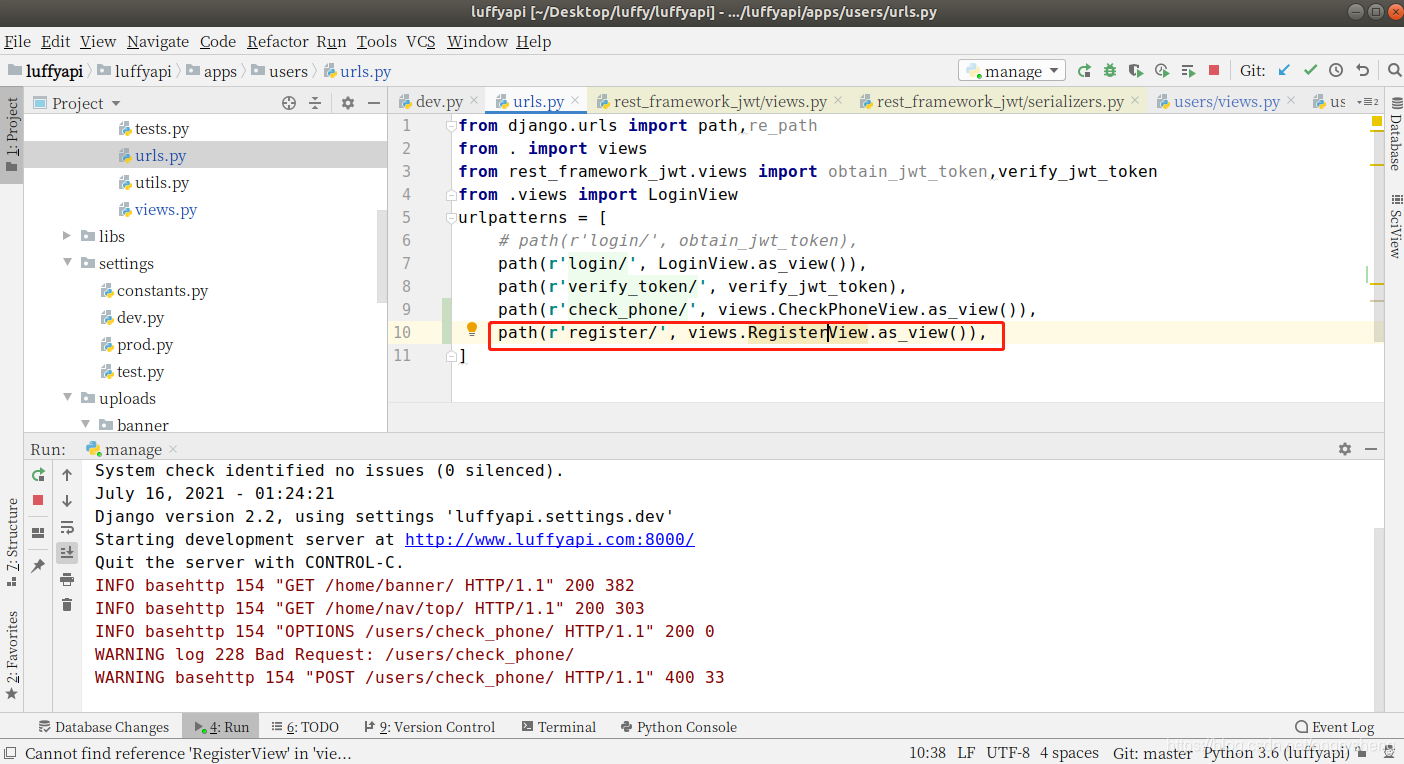This screenshot has height=764, width=1404.
Task: Clear console with the trash icon
Action: pos(67,604)
